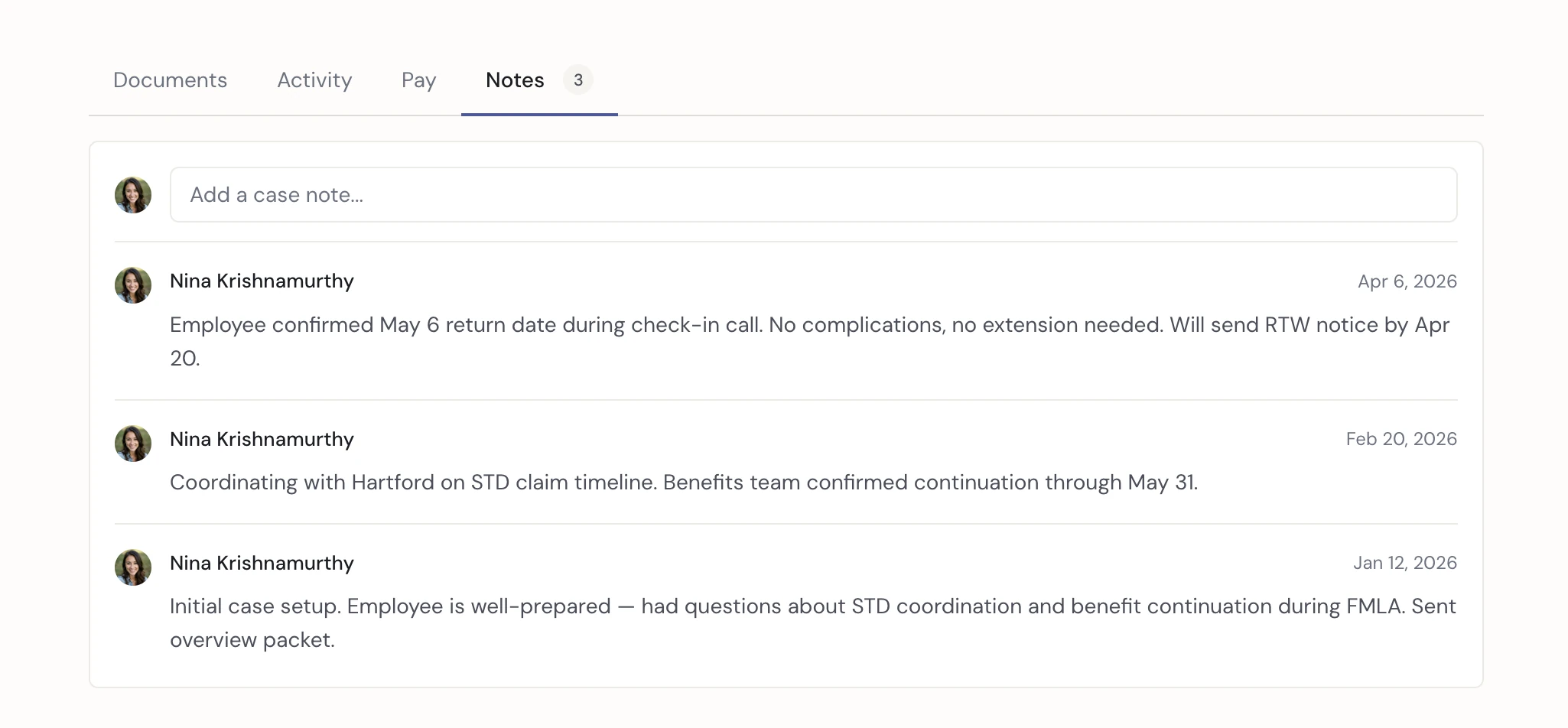
Task: Open Nina Krishnamurthy's name on Jan 12 note
Action: [262, 564]
